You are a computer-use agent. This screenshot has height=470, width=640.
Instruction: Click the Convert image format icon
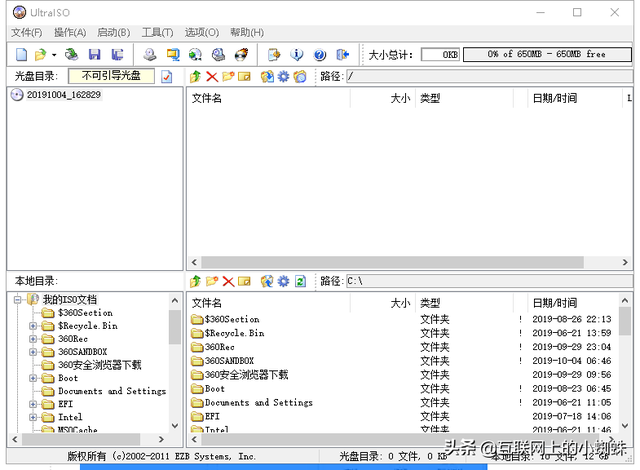196,54
